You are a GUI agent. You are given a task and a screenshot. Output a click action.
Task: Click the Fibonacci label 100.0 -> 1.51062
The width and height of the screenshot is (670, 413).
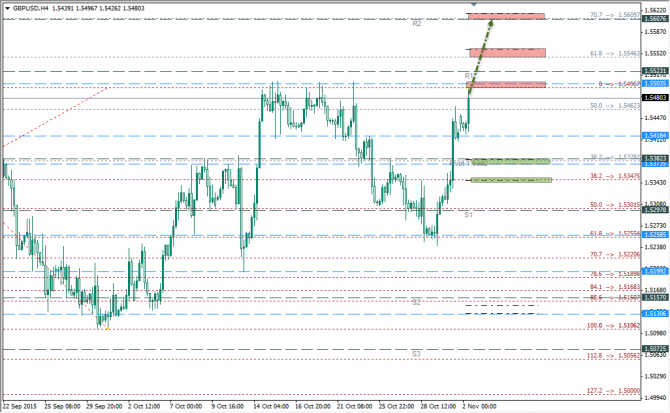[x=613, y=325]
